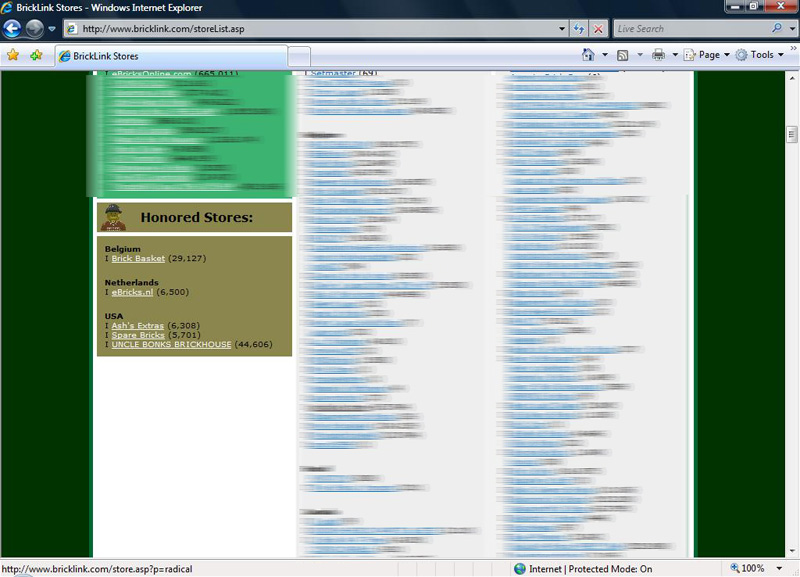The width and height of the screenshot is (800, 577).
Task: Click the Live Search box
Action: (691, 29)
